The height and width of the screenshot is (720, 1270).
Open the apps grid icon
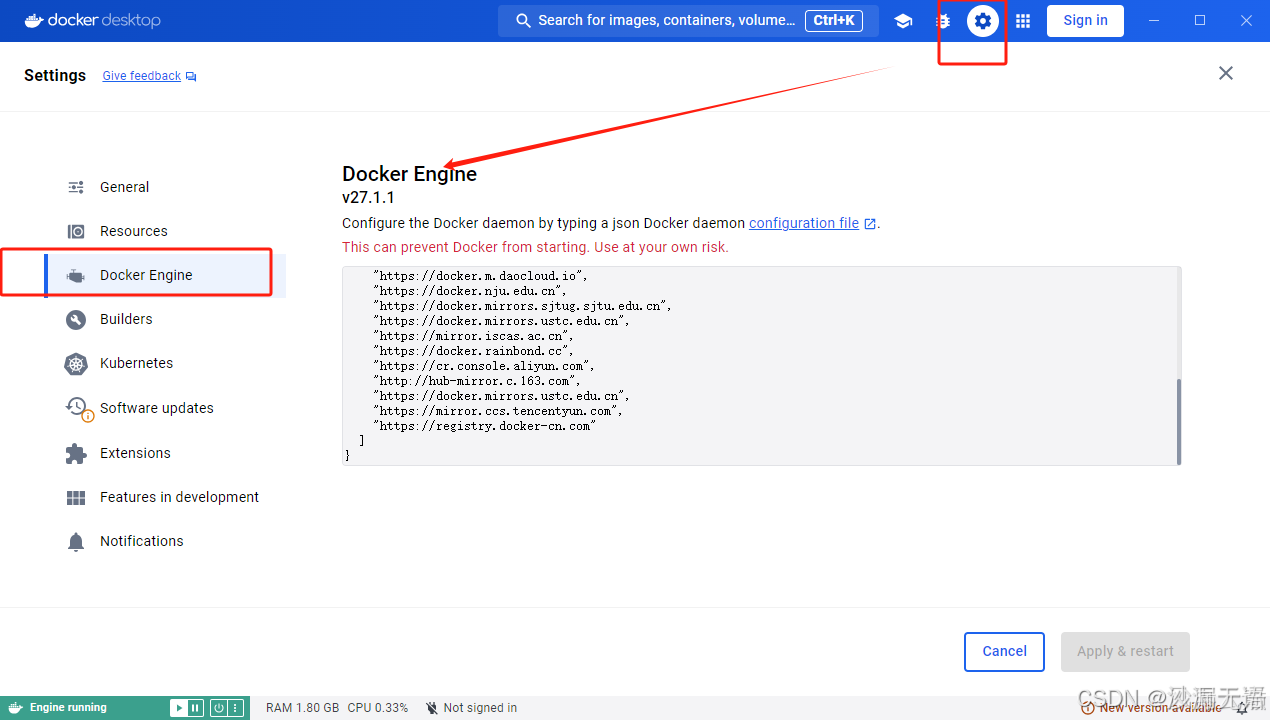pos(1023,21)
